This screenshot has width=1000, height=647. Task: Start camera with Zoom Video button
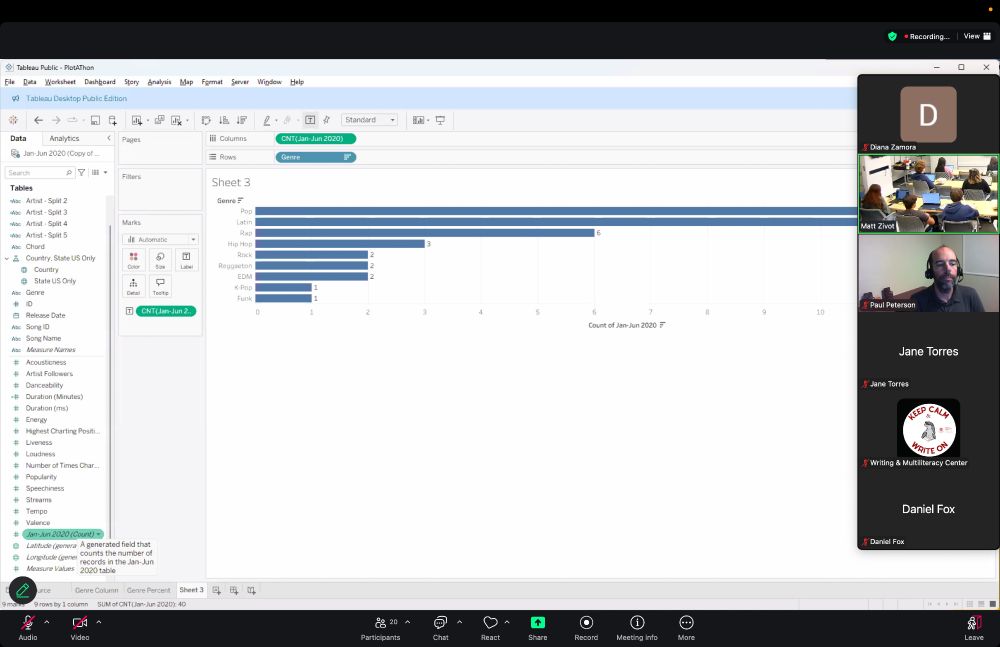pyautogui.click(x=80, y=628)
